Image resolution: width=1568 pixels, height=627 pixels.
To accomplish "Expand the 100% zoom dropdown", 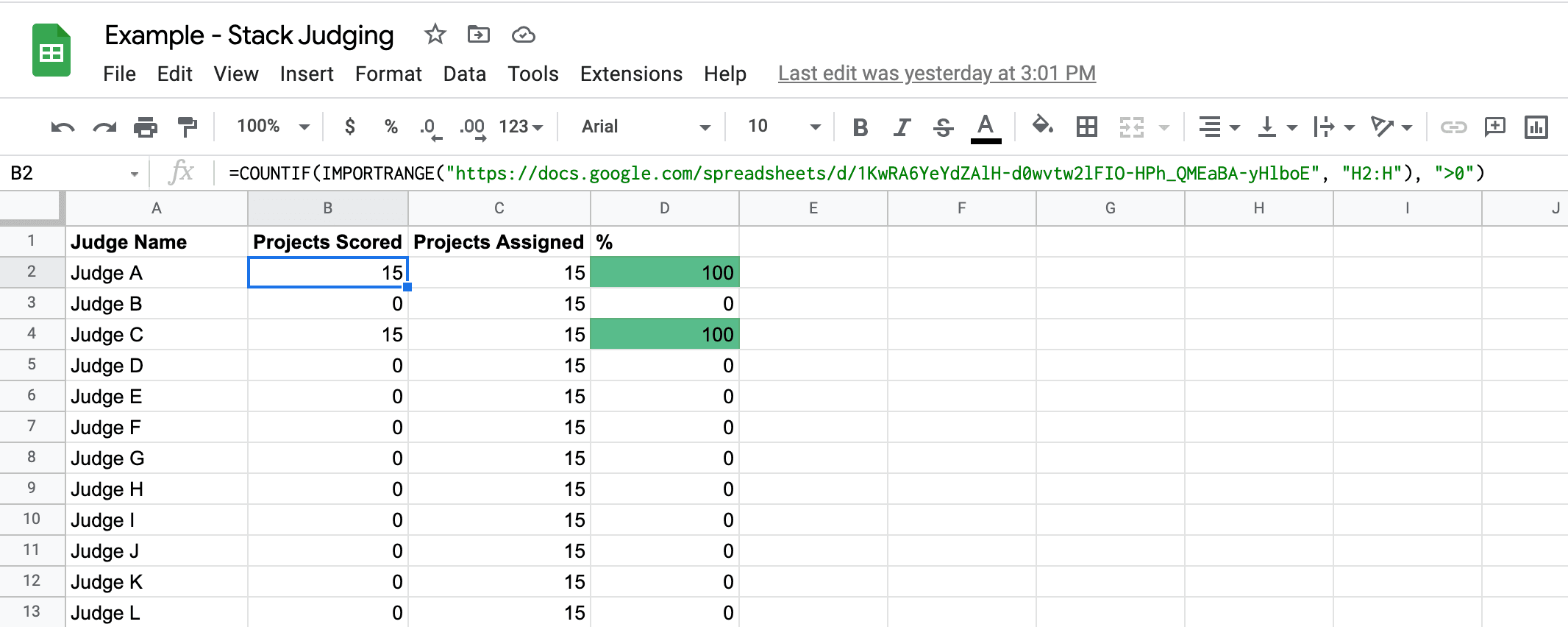I will pyautogui.click(x=273, y=127).
